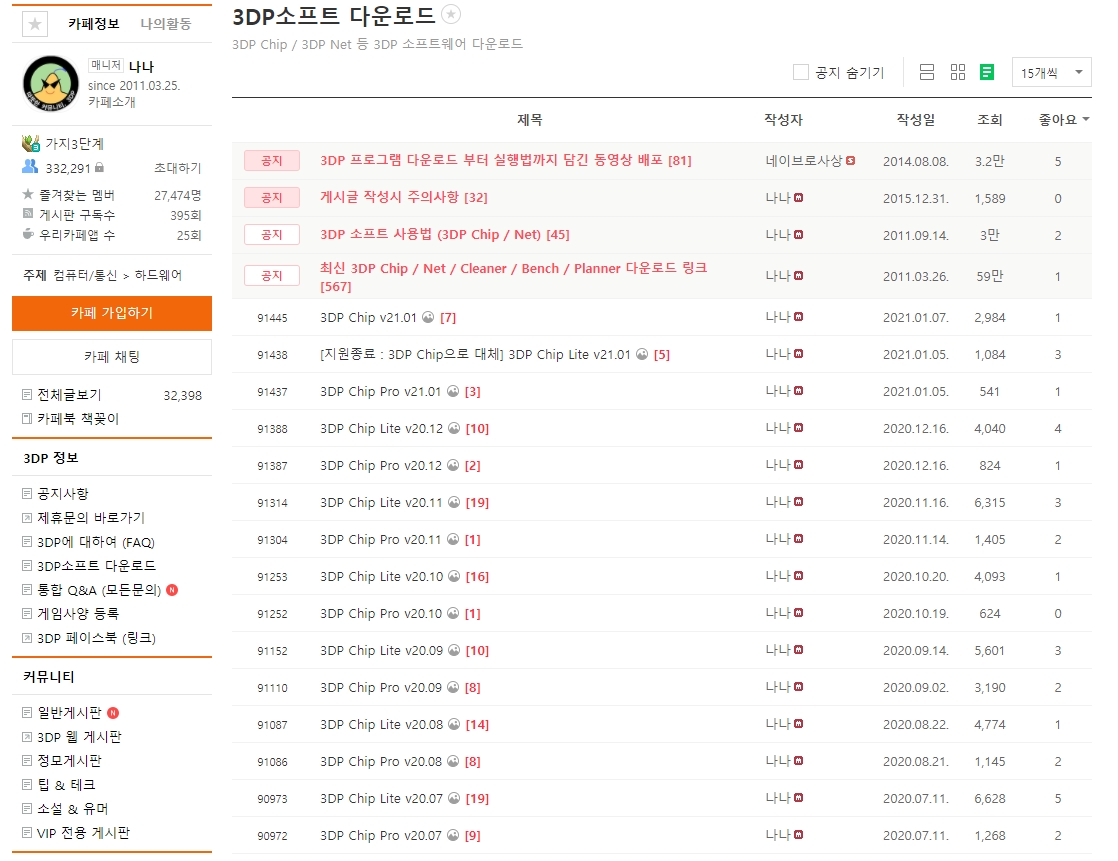Open the 3DP Chip Lite v20.12 post

(x=381, y=428)
